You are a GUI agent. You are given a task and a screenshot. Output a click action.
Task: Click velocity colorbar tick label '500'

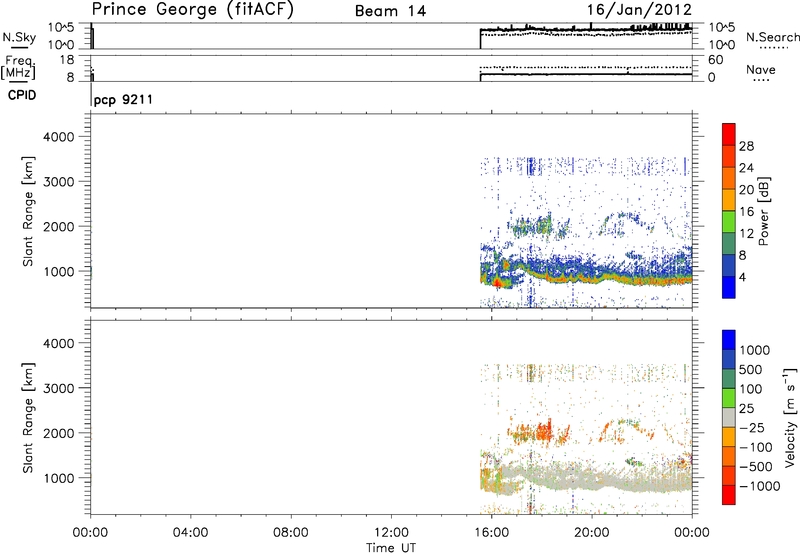751,369
